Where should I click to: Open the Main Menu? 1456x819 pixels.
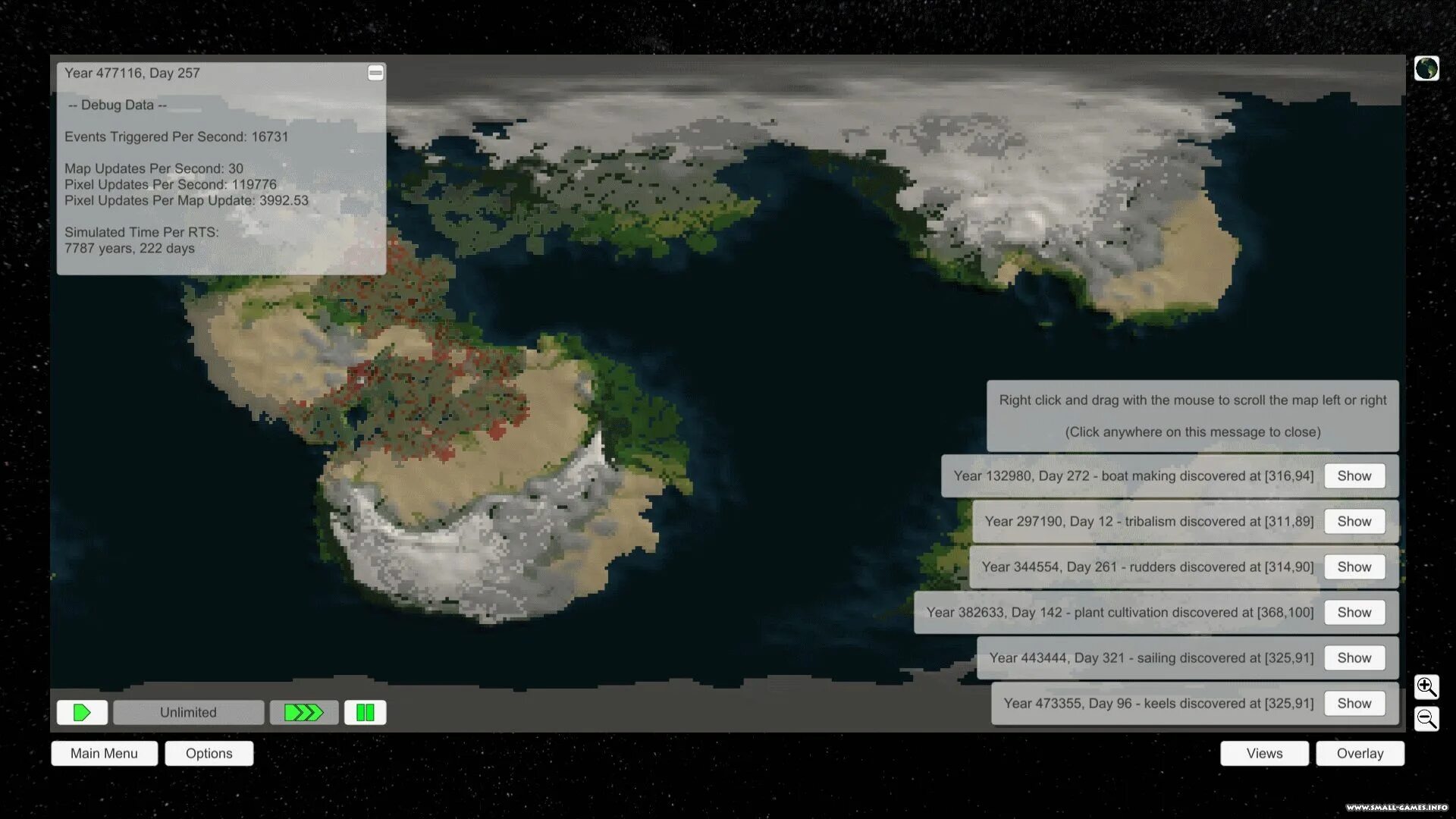coord(104,753)
